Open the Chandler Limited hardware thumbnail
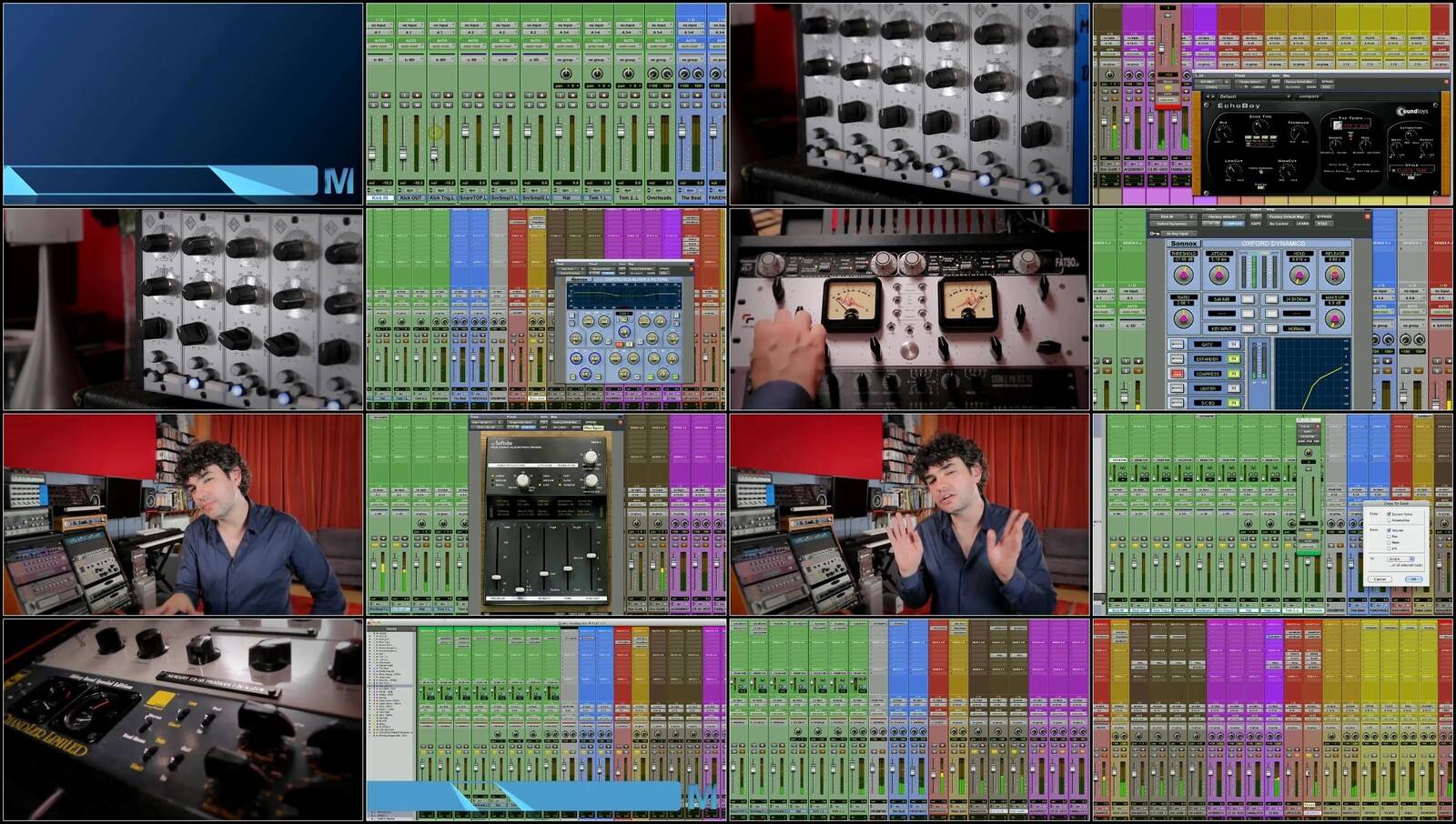The image size is (1456, 824). pyautogui.click(x=183, y=720)
